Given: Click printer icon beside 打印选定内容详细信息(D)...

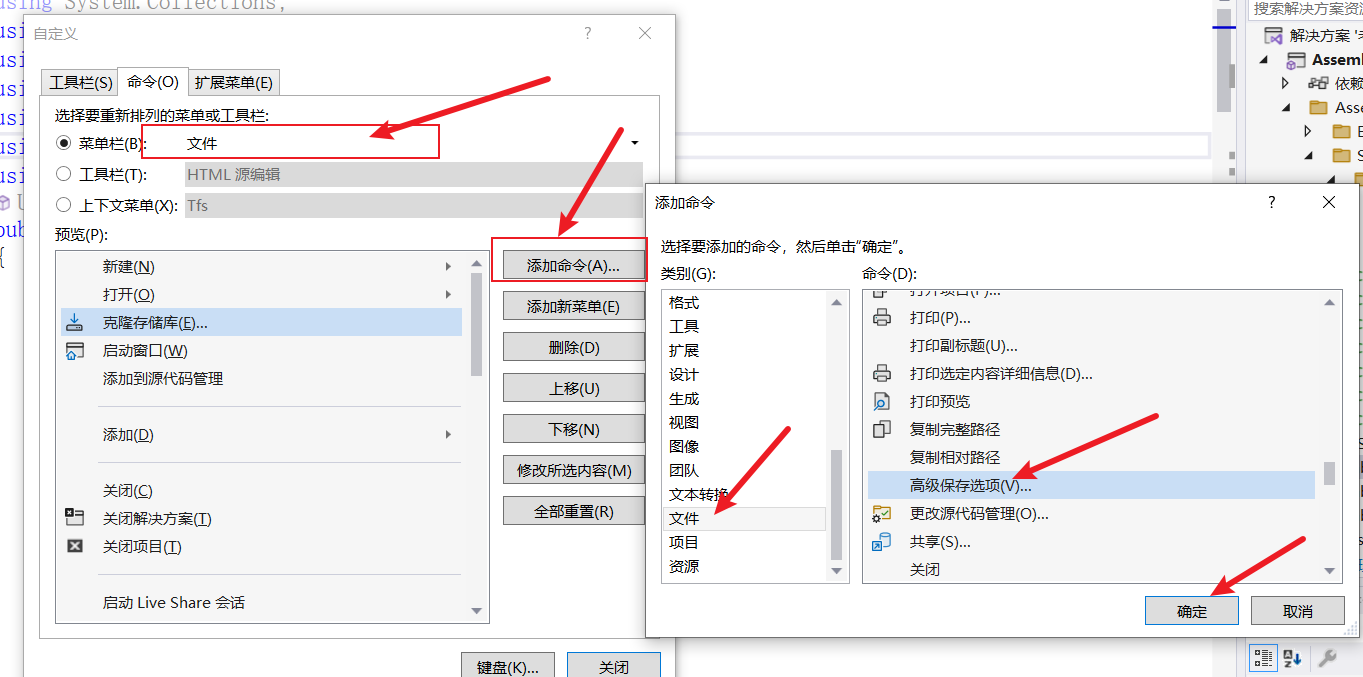Looking at the screenshot, I should click(882, 374).
